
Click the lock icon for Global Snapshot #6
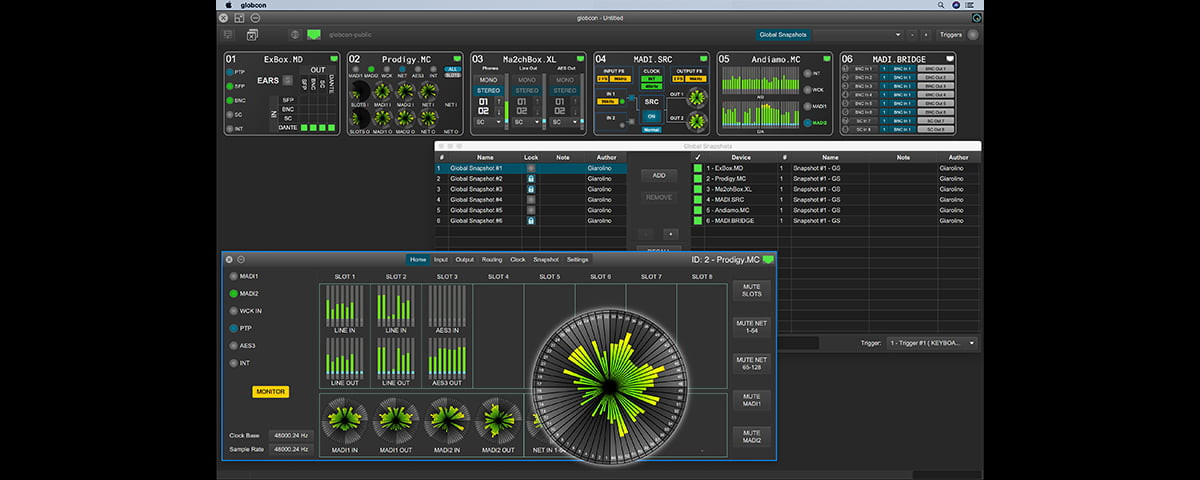pyautogui.click(x=531, y=220)
